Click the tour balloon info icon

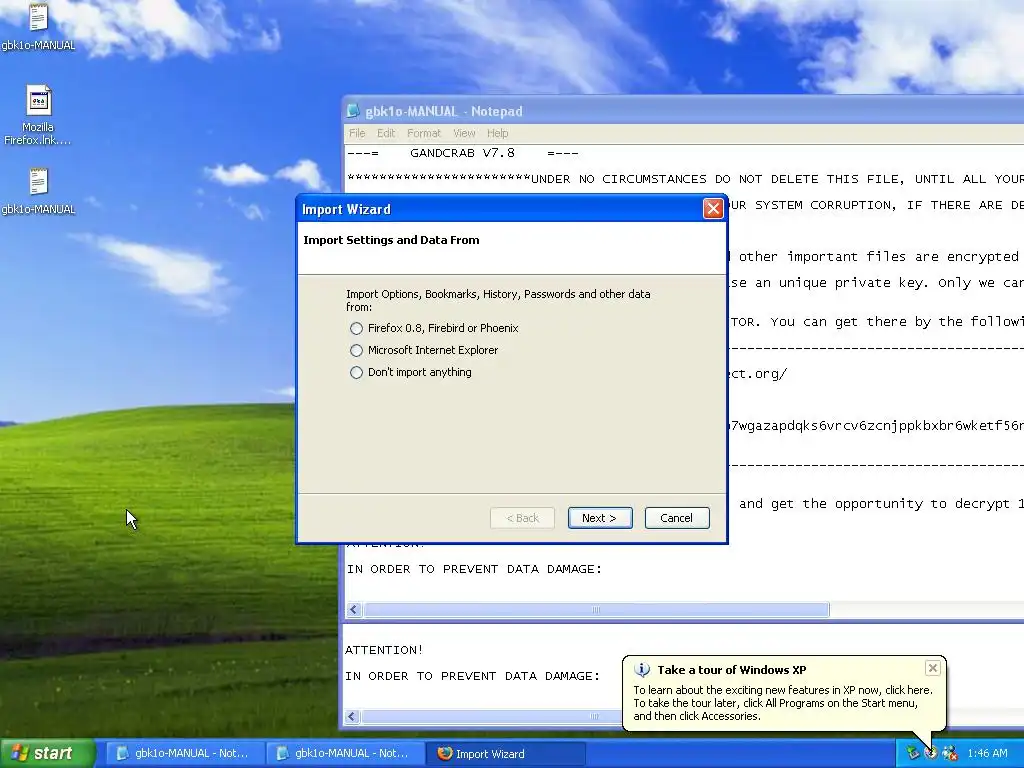tap(642, 669)
